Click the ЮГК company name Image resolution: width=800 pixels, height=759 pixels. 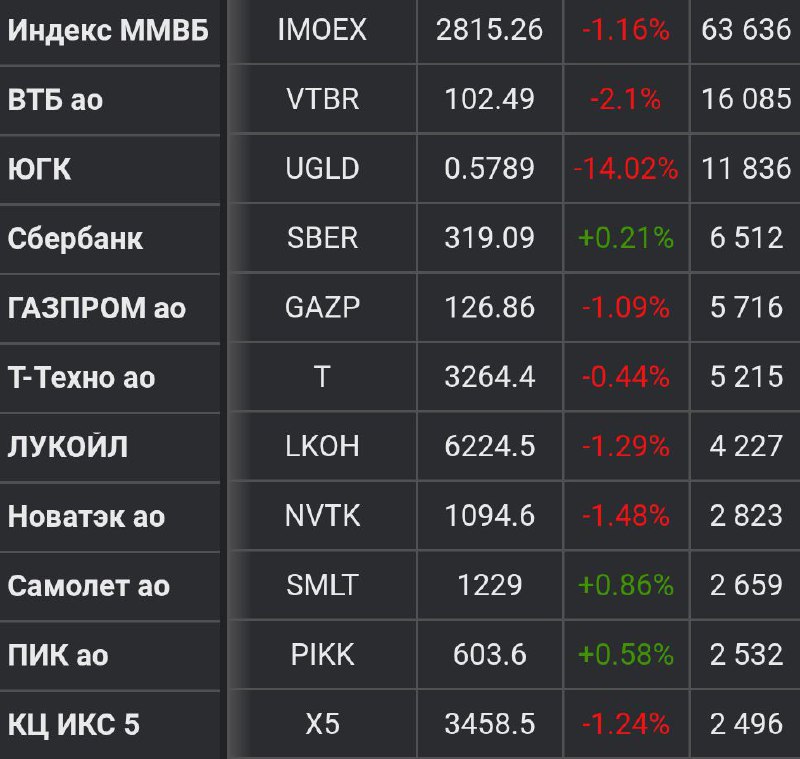coord(39,169)
